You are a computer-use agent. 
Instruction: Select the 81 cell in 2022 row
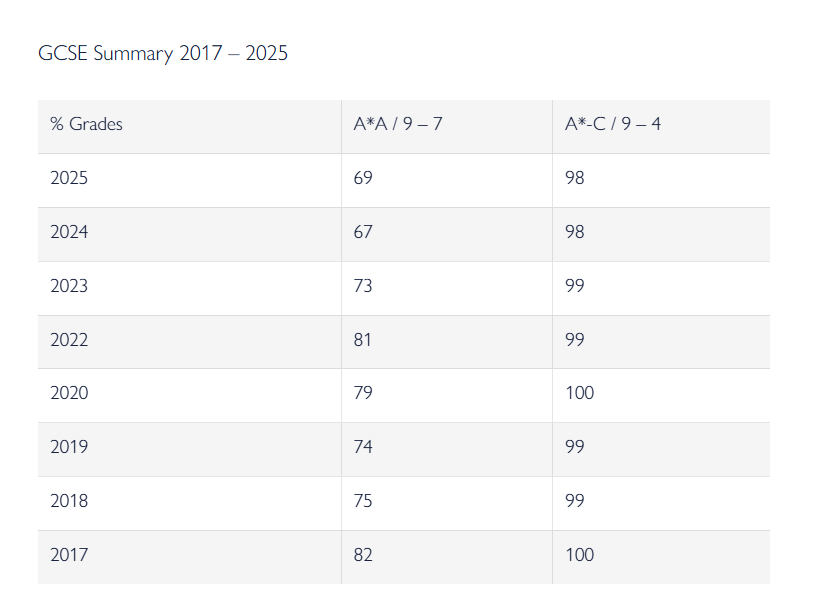pos(363,340)
